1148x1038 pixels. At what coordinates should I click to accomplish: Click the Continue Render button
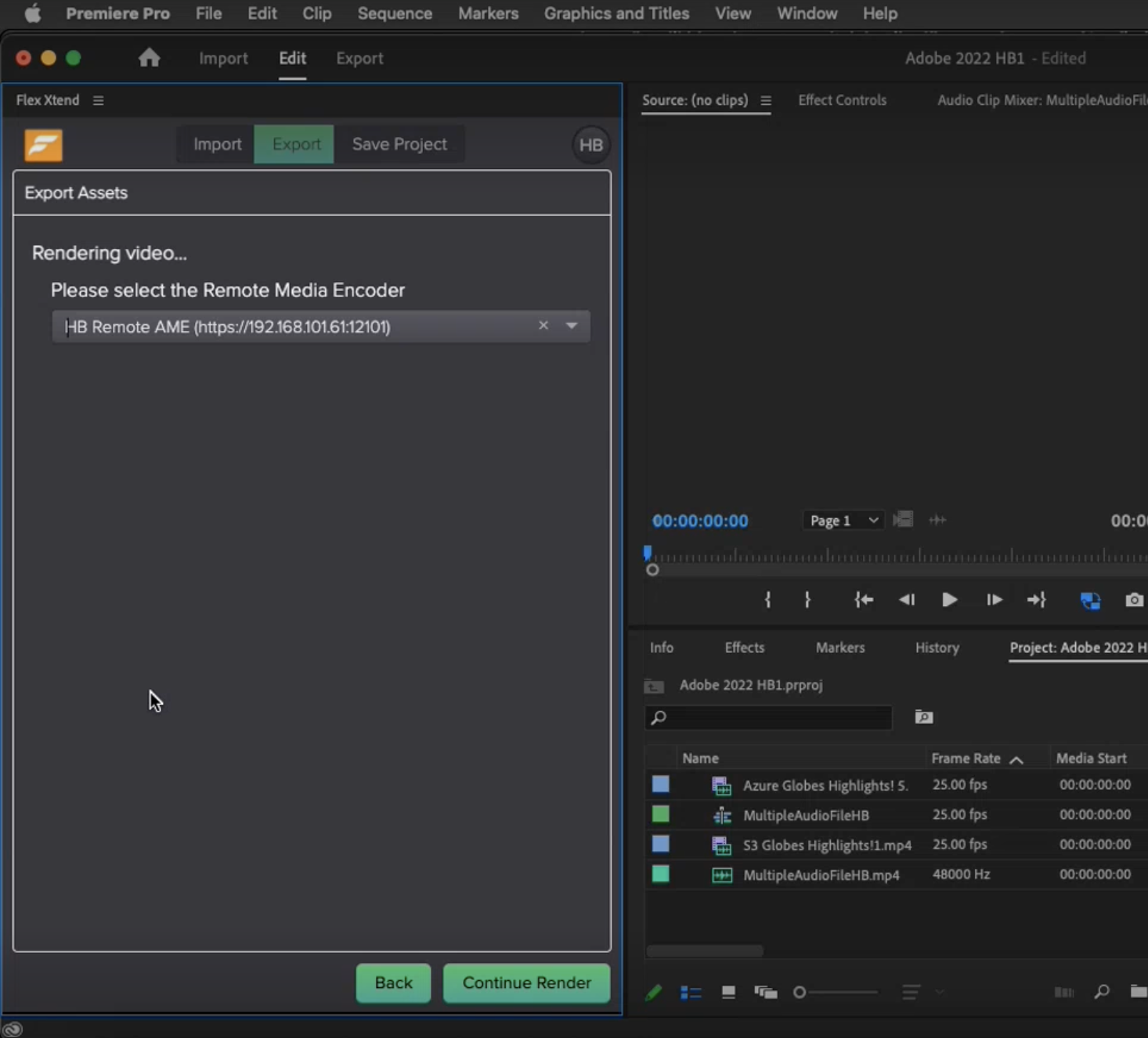point(526,982)
